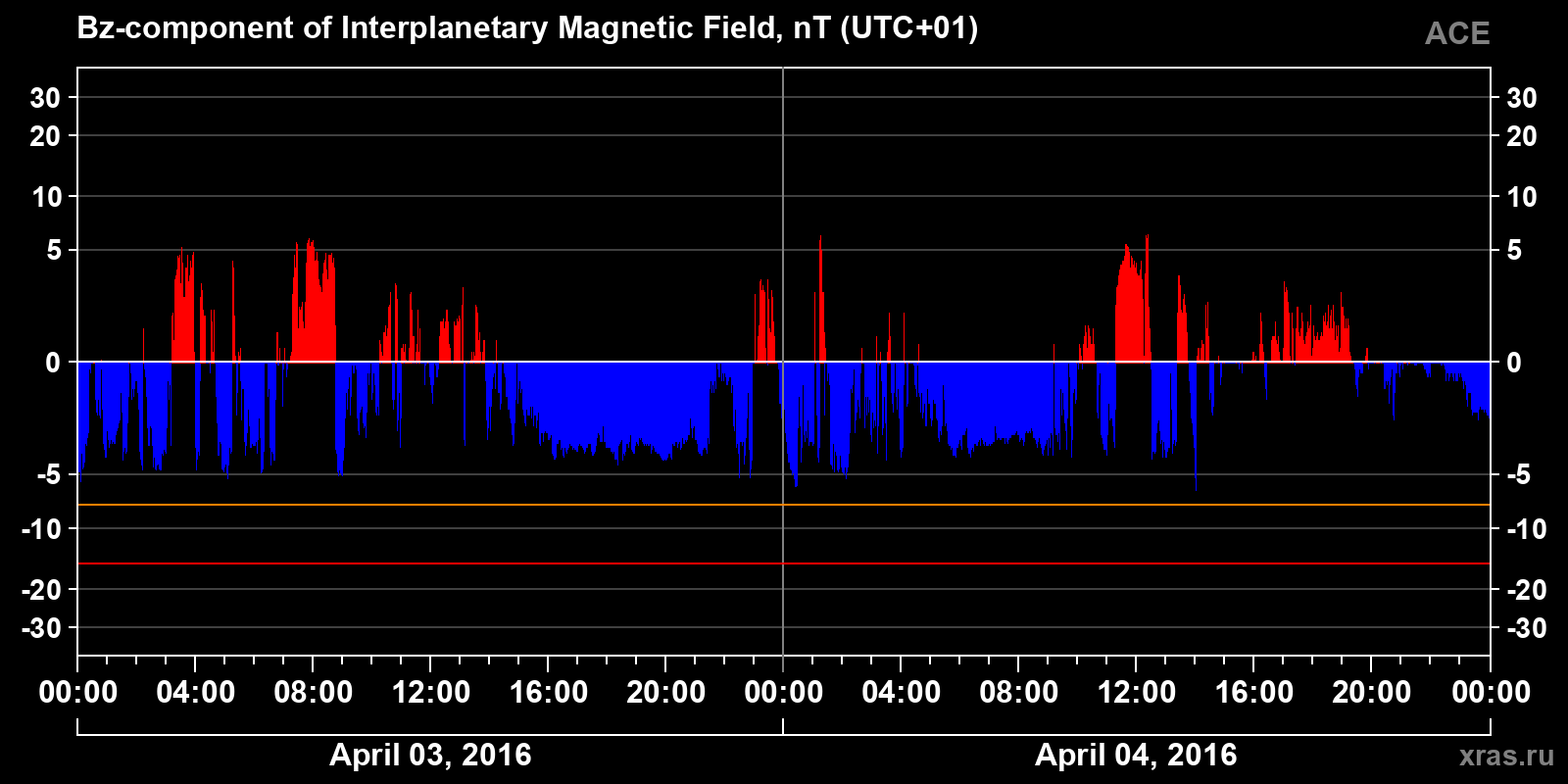Click the chart title 'Bz-component of Interplanetary Magnetic Field'
This screenshot has height=784, width=1568.
coord(428,28)
